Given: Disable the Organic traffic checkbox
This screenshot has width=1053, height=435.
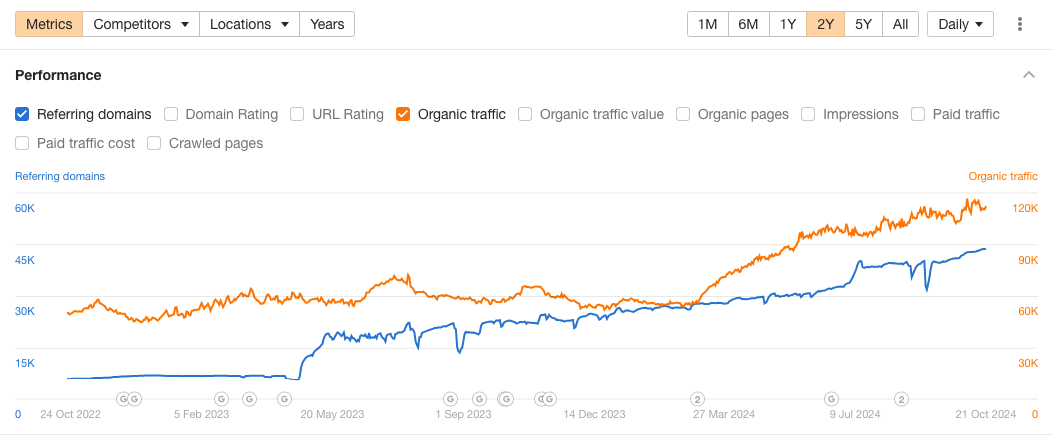Looking at the screenshot, I should coord(403,114).
